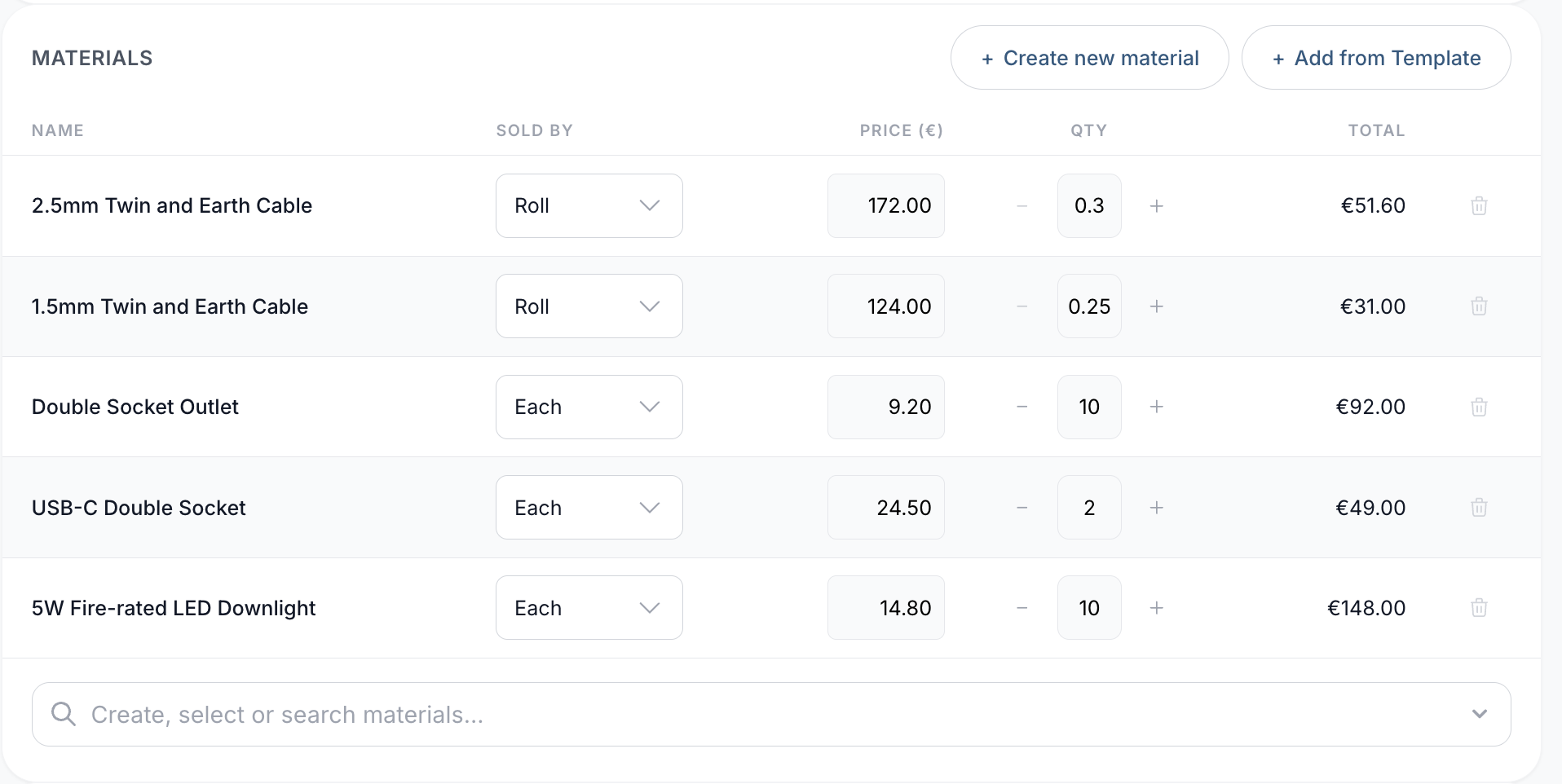The width and height of the screenshot is (1562, 784).
Task: Edit quantity 0.3 for 2.5mm Cable
Action: pyautogui.click(x=1089, y=206)
